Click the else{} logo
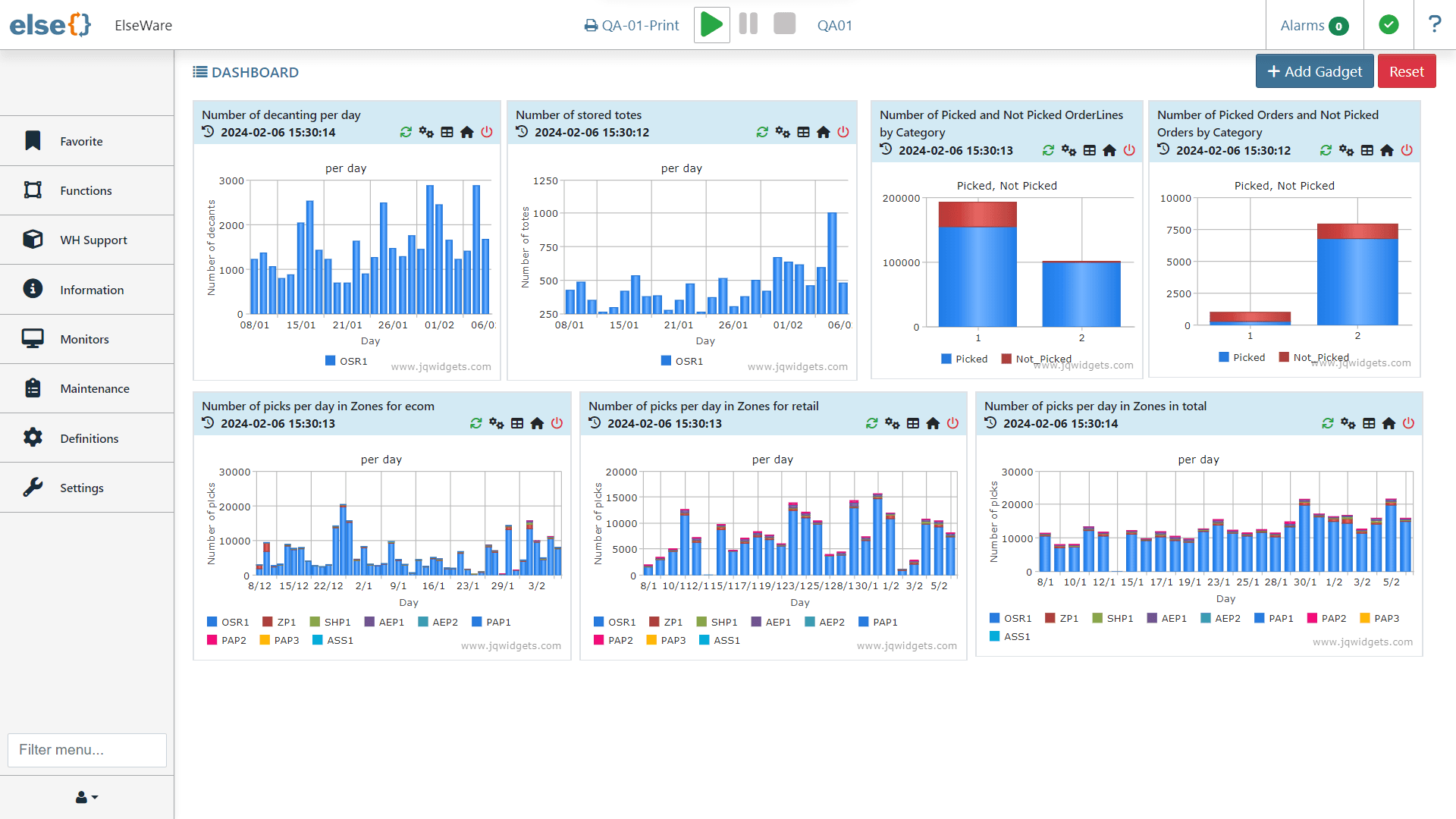The height and width of the screenshot is (819, 1456). (x=50, y=25)
